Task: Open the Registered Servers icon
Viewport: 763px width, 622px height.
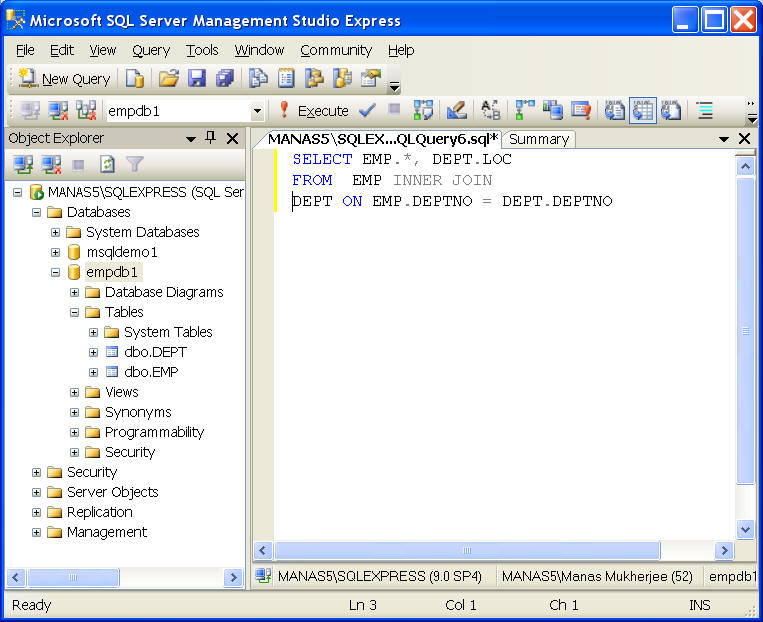Action: tap(258, 78)
